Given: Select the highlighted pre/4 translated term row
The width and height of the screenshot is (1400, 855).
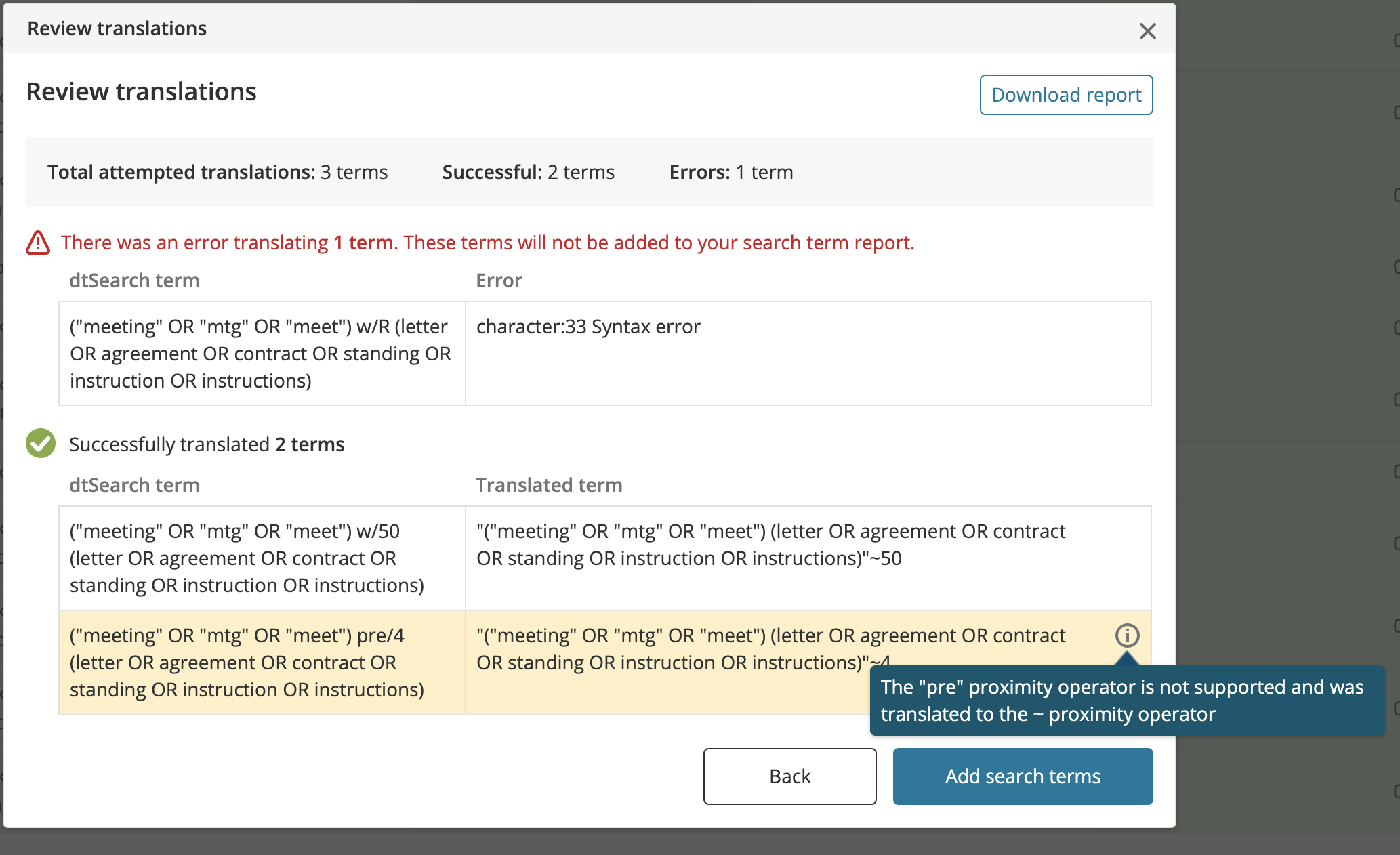Looking at the screenshot, I should pos(678,648).
